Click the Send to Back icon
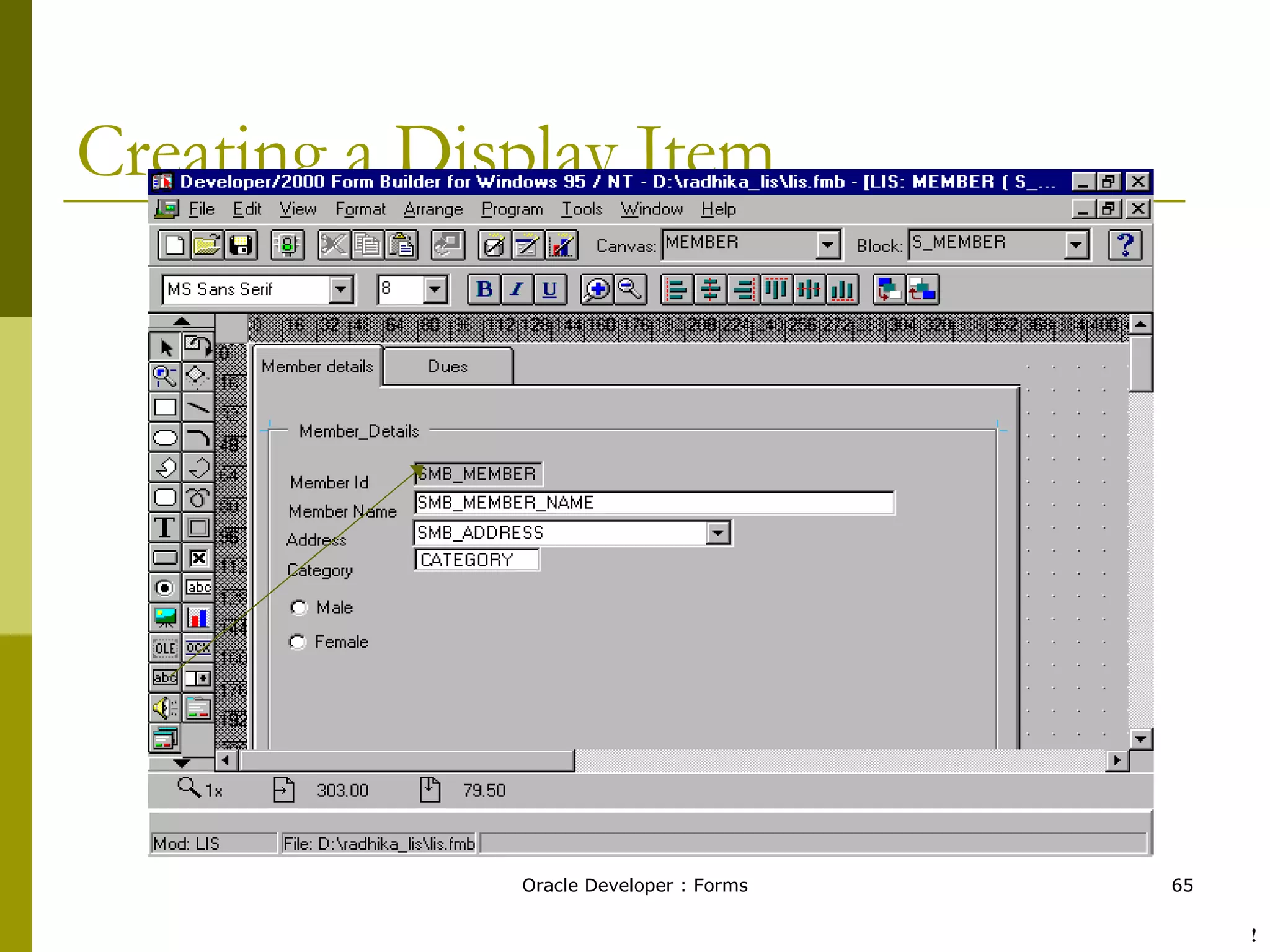This screenshot has width=1270, height=952. [923, 289]
